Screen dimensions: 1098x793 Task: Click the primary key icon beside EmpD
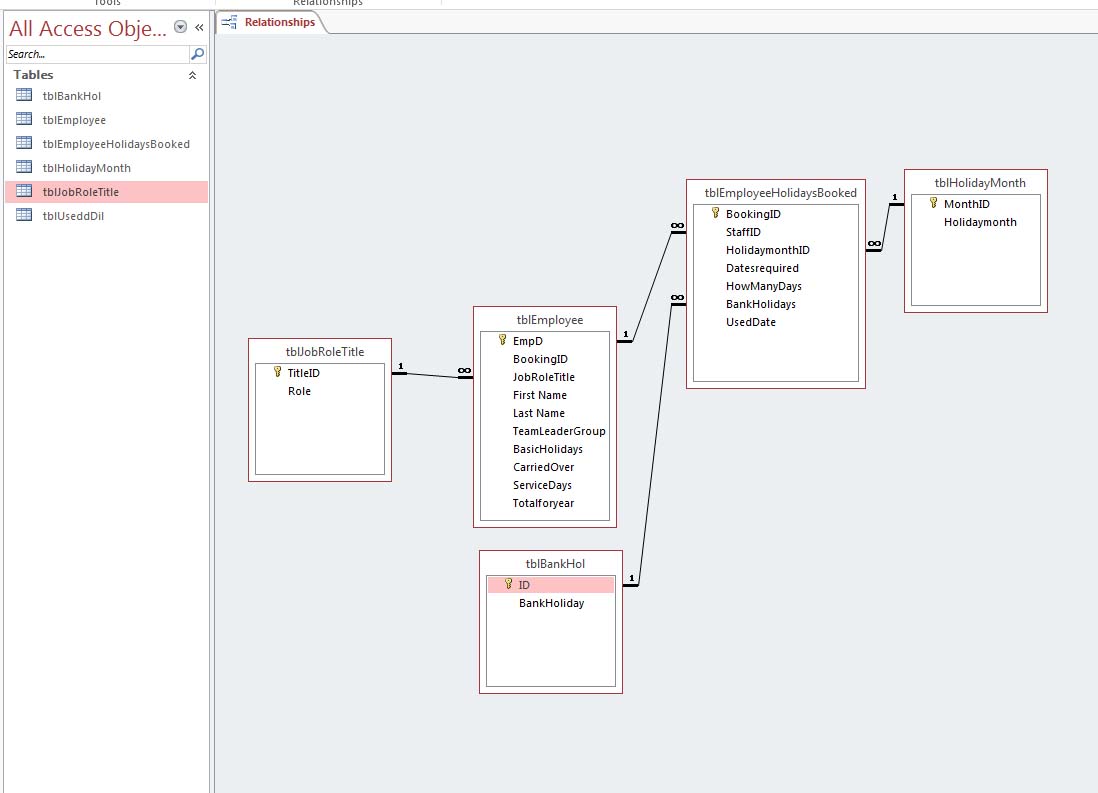click(x=502, y=340)
